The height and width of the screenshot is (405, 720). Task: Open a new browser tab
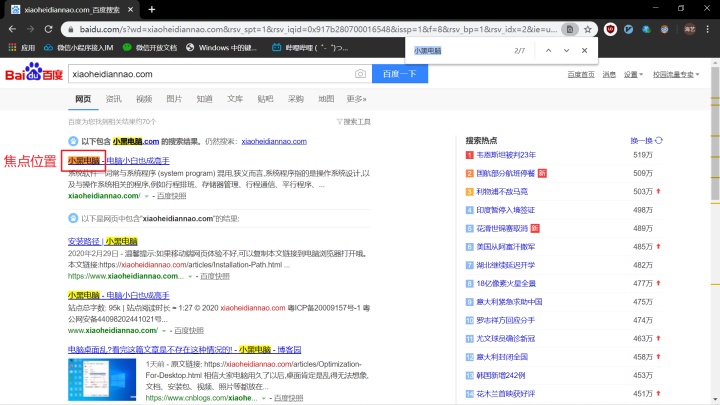[x=152, y=9]
